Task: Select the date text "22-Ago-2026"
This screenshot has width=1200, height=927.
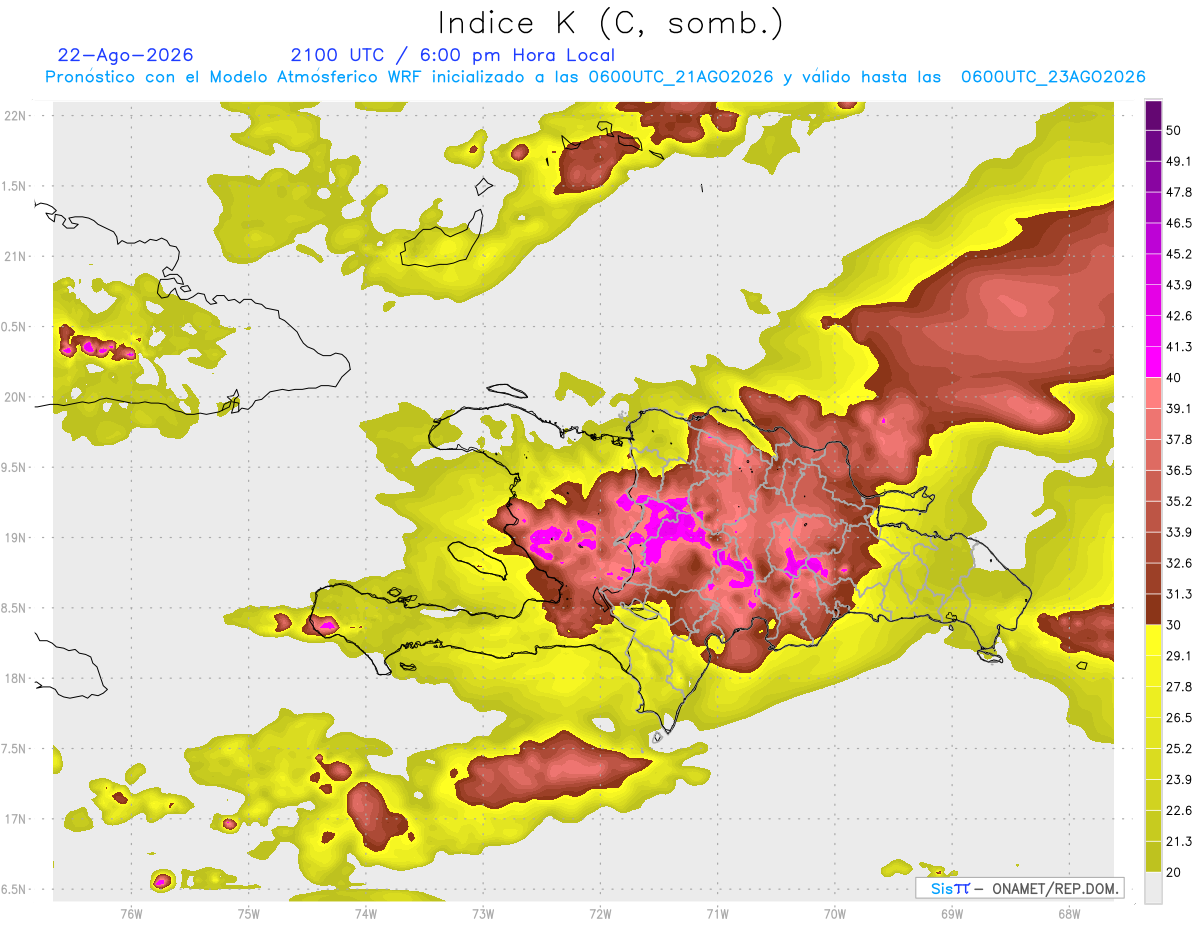Action: click(126, 55)
